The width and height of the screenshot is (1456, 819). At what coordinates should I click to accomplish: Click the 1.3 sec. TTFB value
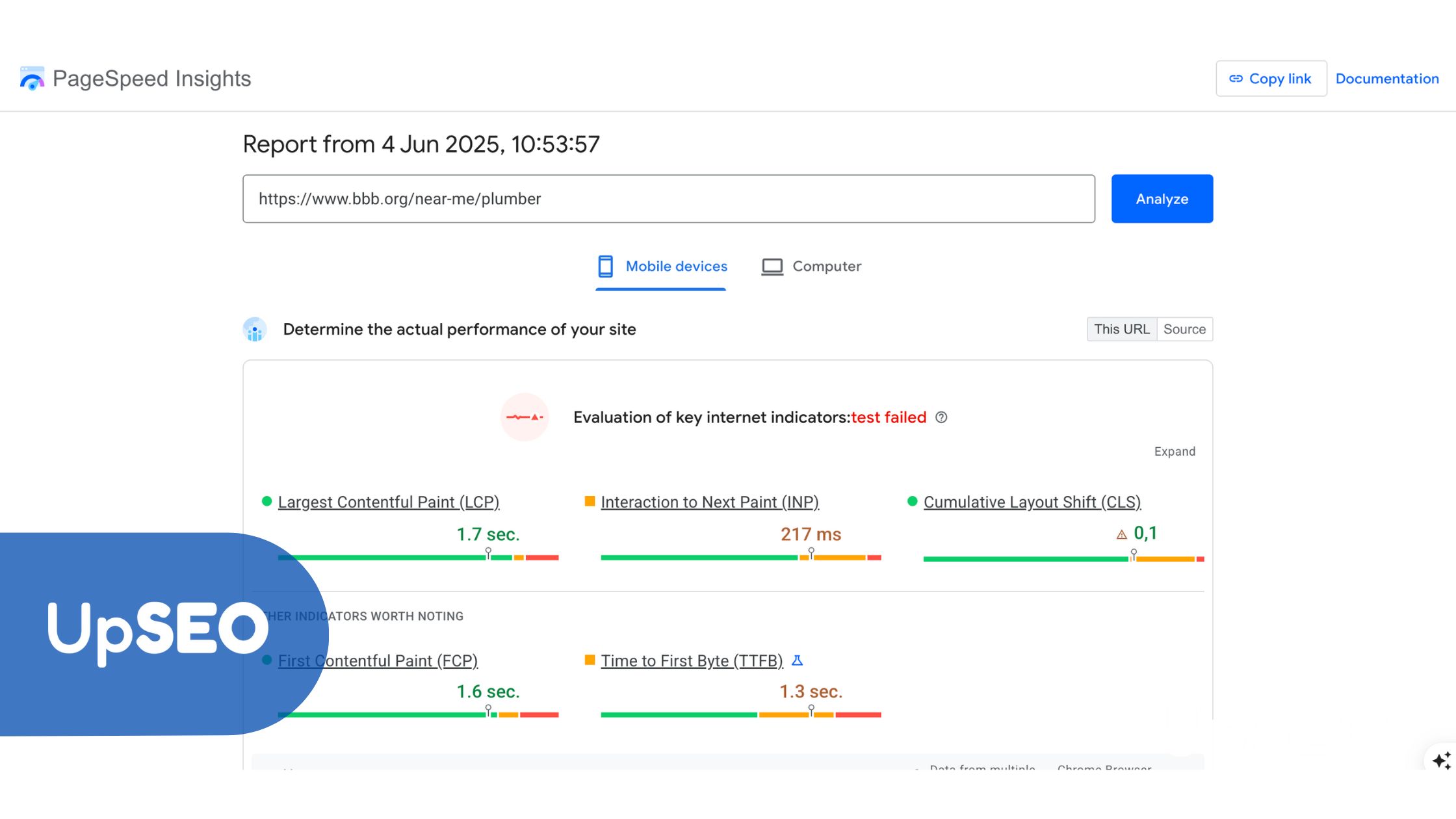[811, 692]
